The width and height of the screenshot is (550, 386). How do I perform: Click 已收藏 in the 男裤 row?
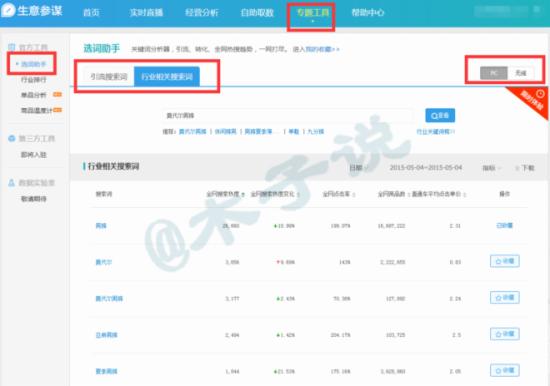point(504,226)
